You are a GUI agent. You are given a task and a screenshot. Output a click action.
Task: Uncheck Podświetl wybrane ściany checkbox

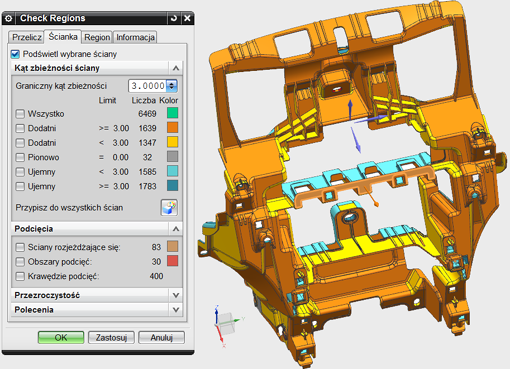coord(15,54)
